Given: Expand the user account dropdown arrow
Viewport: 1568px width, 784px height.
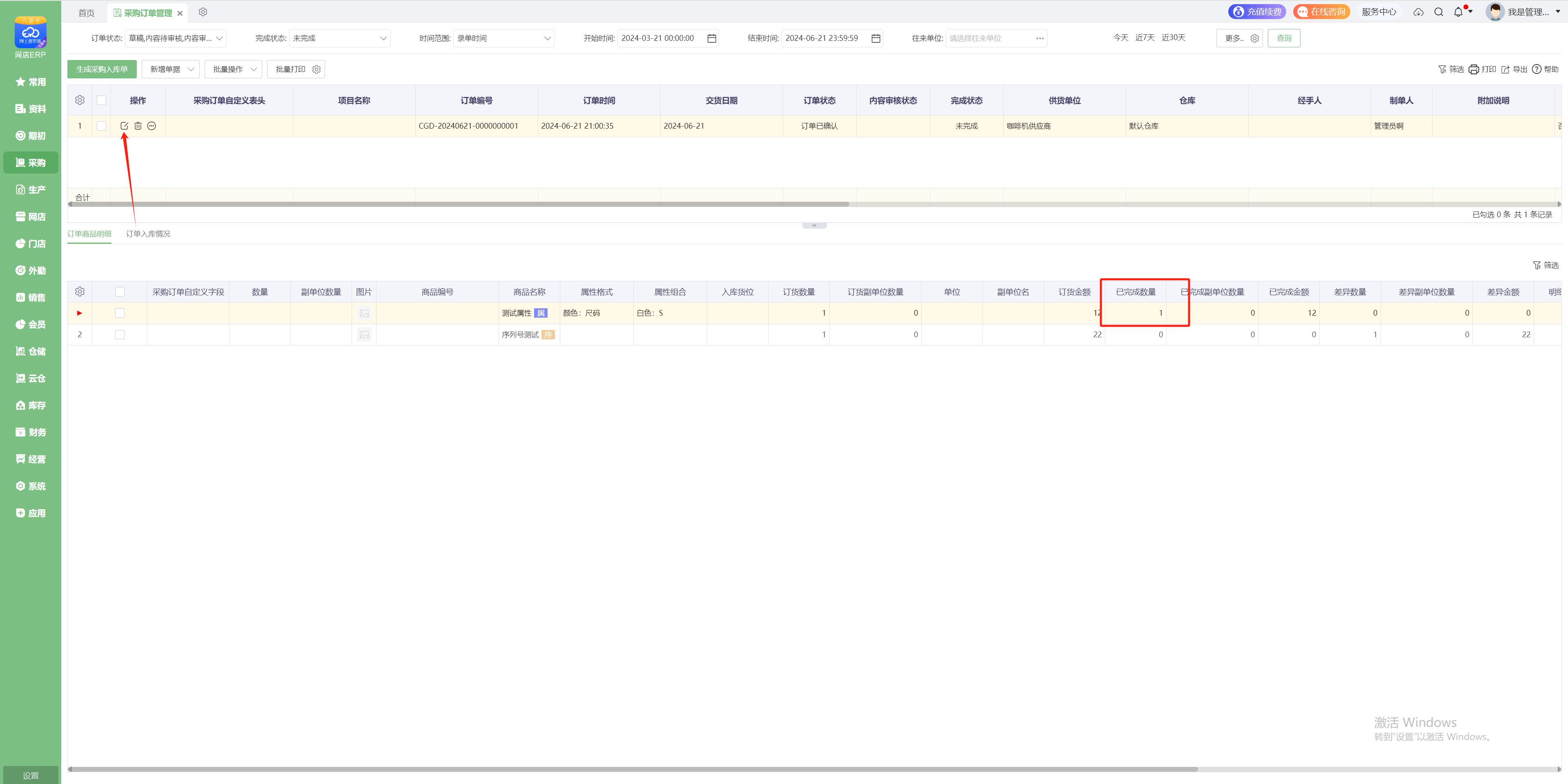Looking at the screenshot, I should pyautogui.click(x=1558, y=11).
